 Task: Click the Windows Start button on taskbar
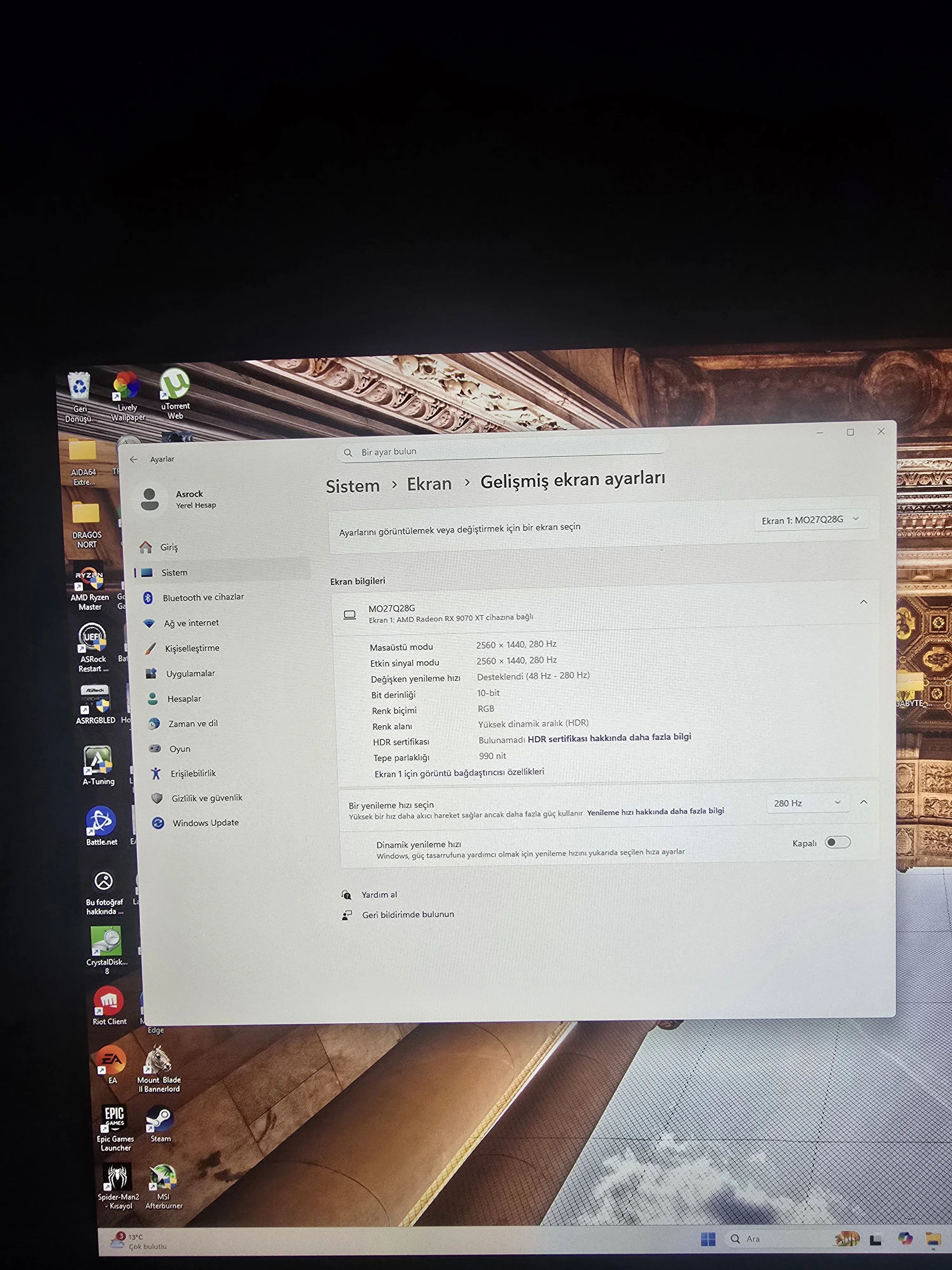click(708, 1239)
